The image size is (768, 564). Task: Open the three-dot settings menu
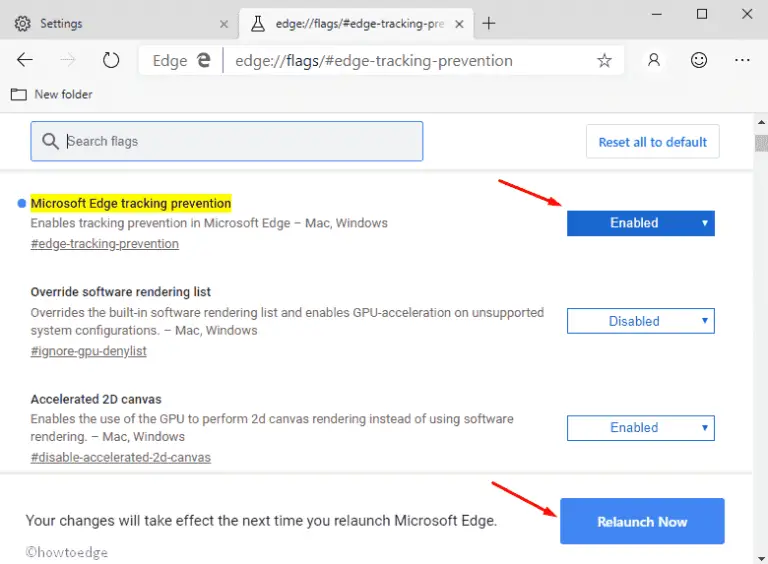pos(742,60)
